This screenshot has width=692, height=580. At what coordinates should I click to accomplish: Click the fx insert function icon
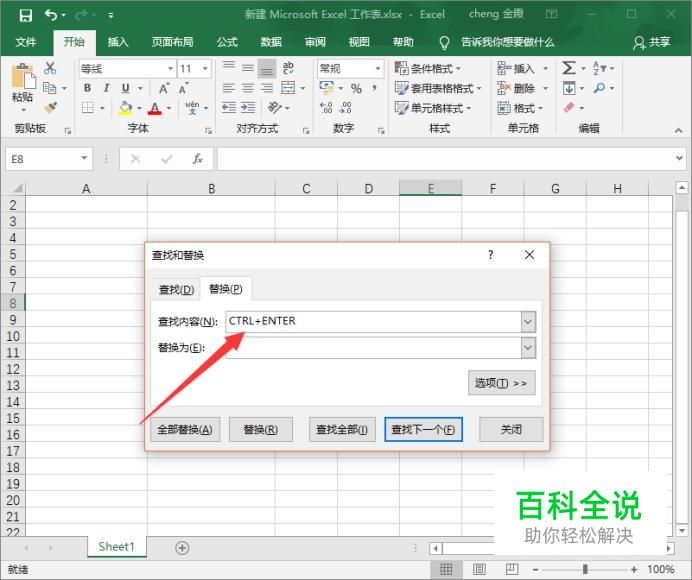197,159
